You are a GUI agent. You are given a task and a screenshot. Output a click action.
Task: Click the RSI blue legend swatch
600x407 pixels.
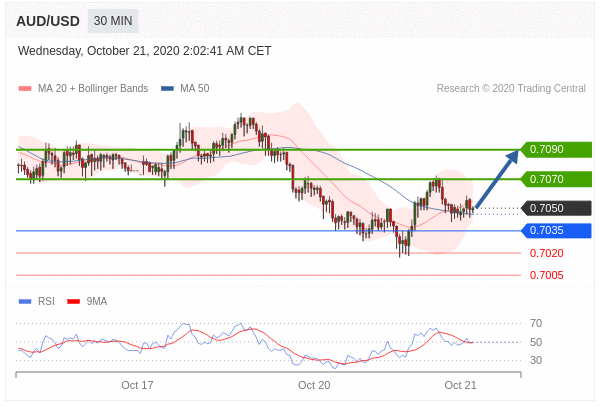coord(25,302)
